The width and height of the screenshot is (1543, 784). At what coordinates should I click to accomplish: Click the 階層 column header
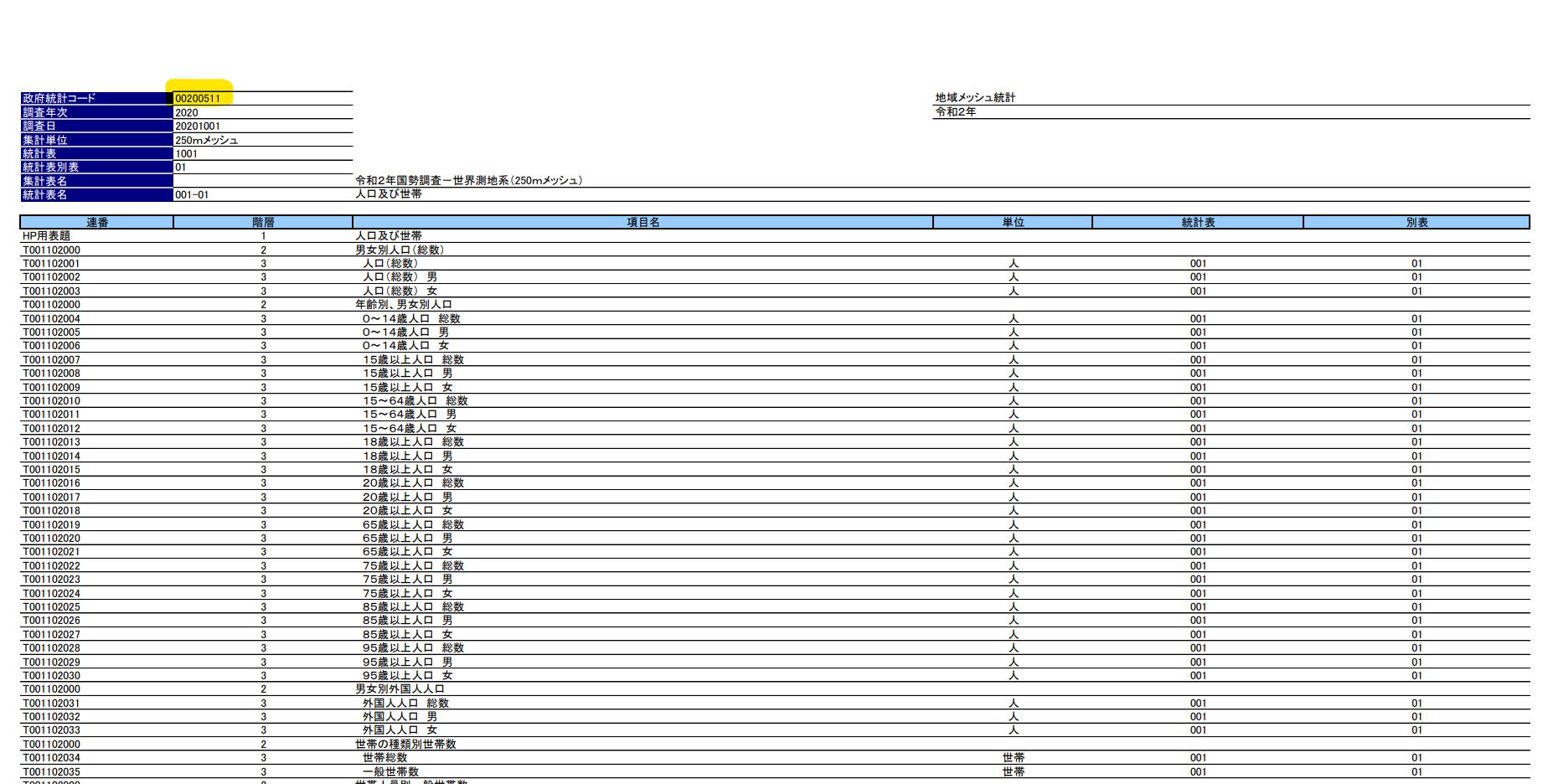(x=261, y=221)
